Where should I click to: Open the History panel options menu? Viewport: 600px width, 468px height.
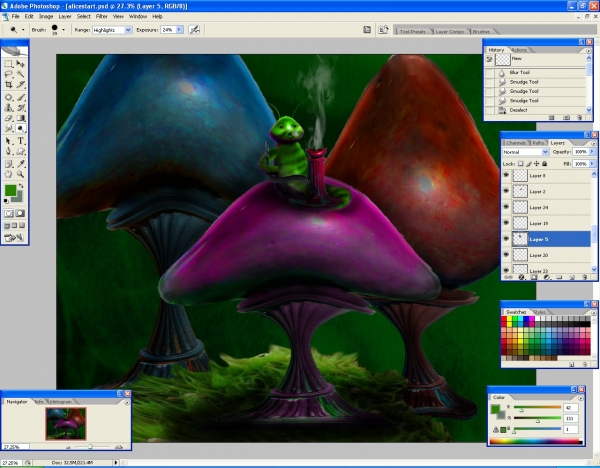[588, 50]
